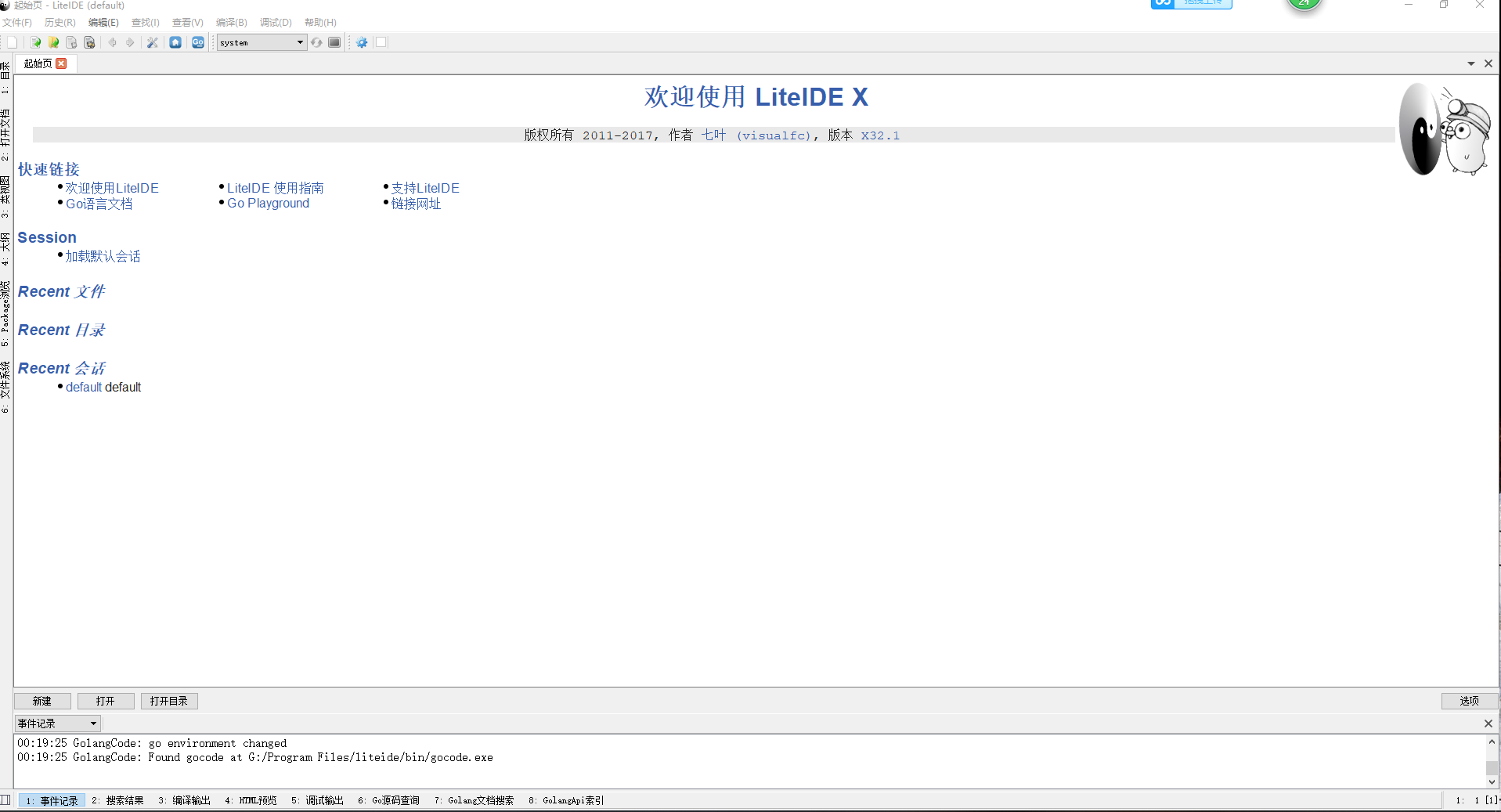Open options via wrench-screwdriver icon
Screen dimensions: 1501x812
click(153, 42)
